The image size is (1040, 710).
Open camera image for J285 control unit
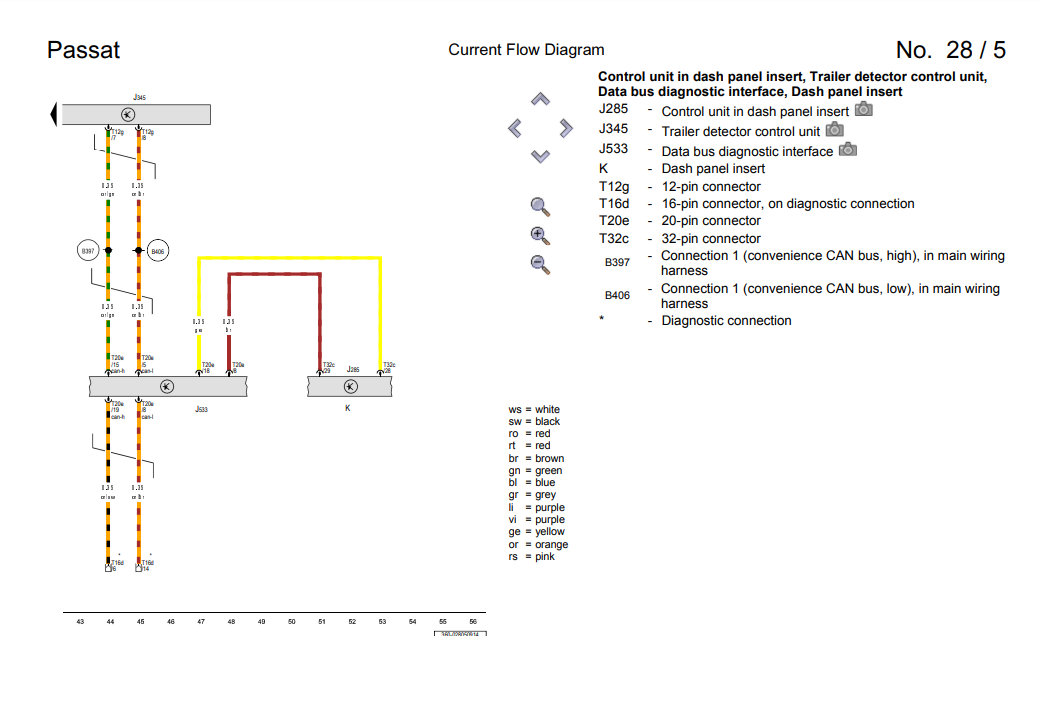[x=863, y=109]
